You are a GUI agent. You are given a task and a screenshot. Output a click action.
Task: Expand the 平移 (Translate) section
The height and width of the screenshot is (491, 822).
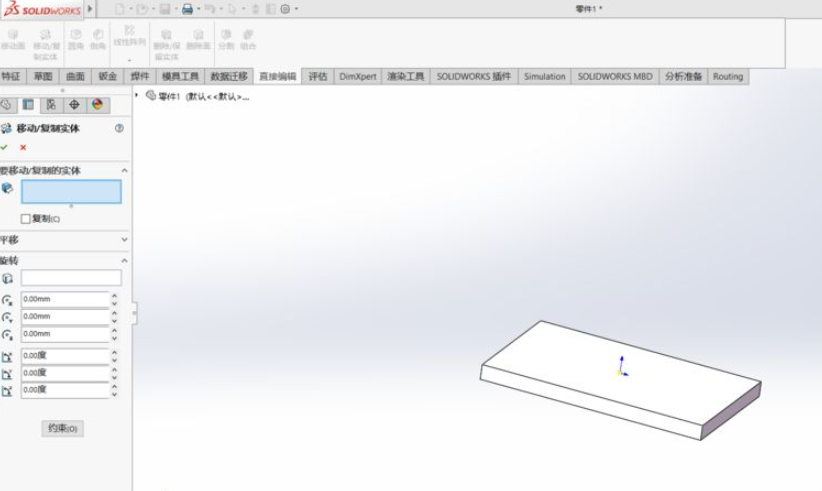click(x=124, y=239)
